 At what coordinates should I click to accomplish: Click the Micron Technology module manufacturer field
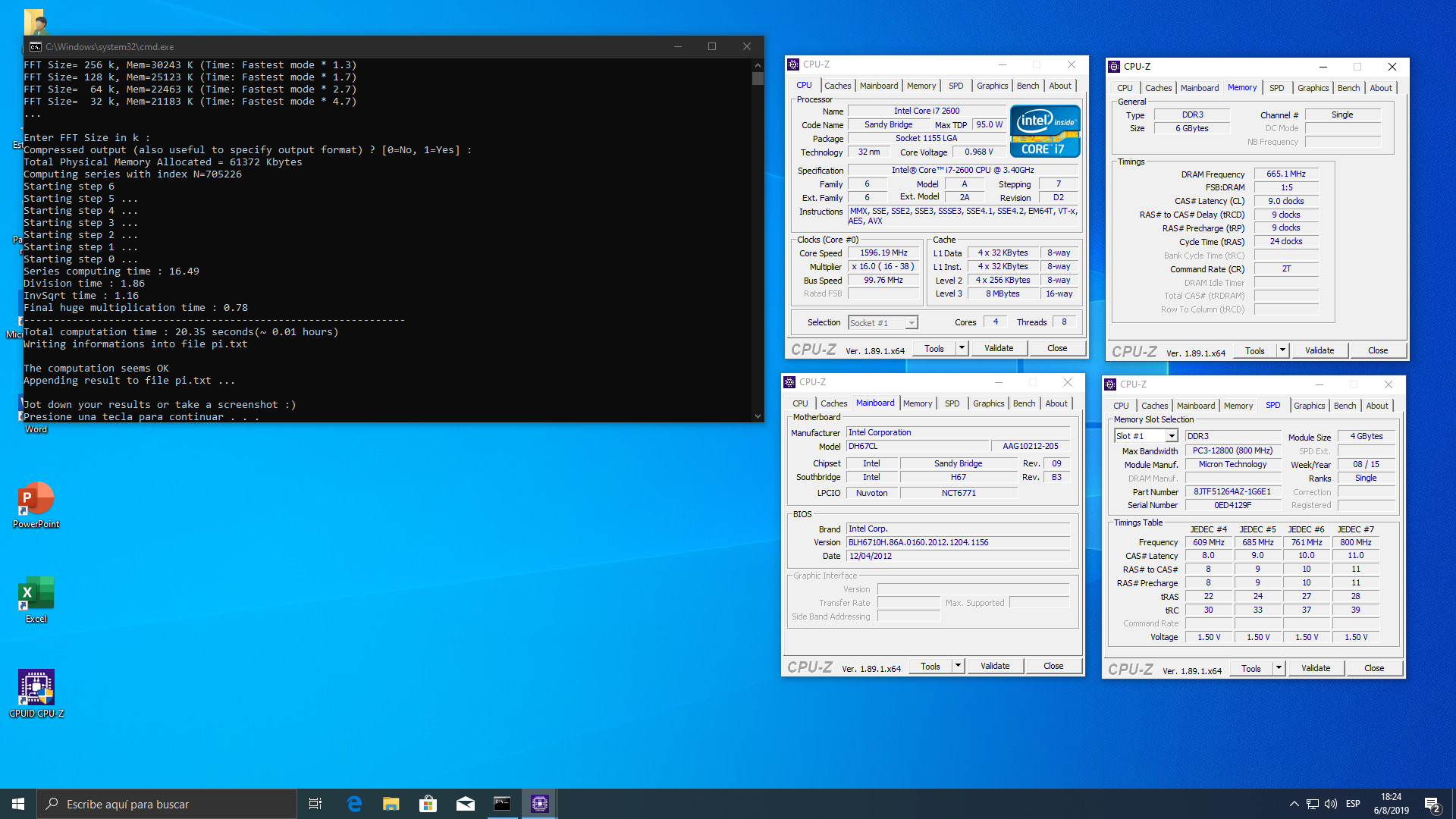[x=1232, y=464]
